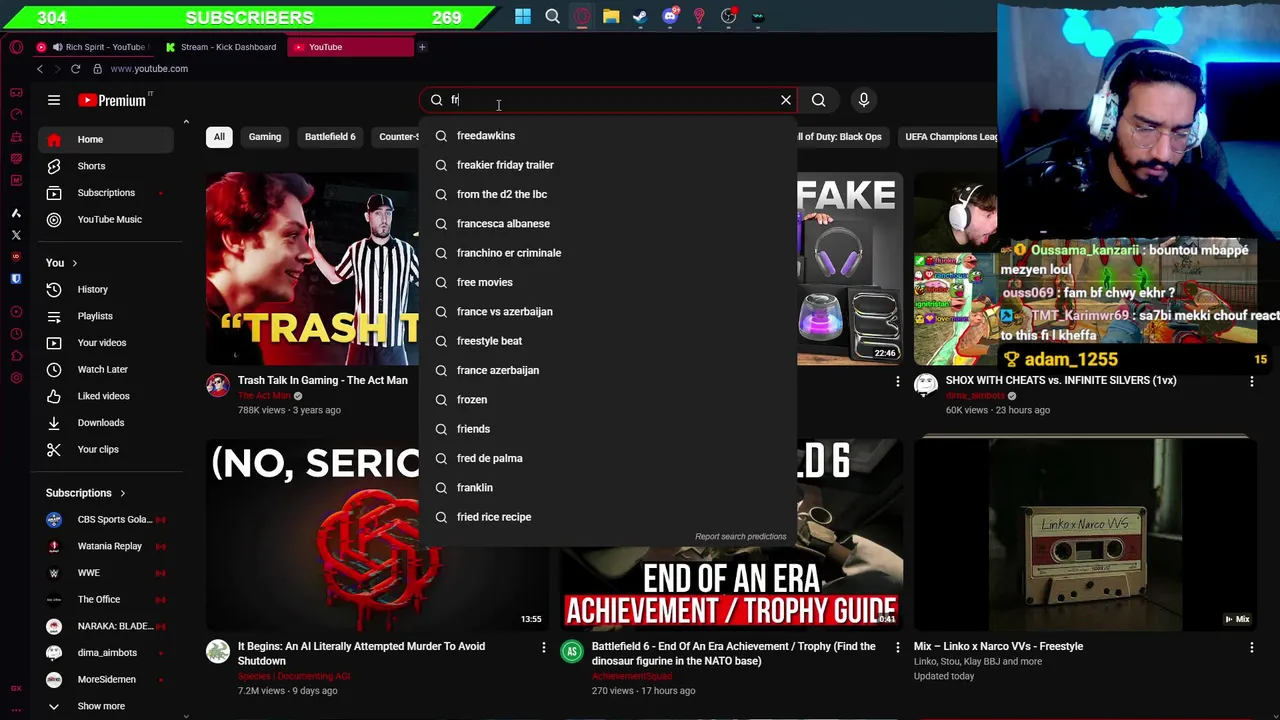Expand the 'You' section

[62, 263]
